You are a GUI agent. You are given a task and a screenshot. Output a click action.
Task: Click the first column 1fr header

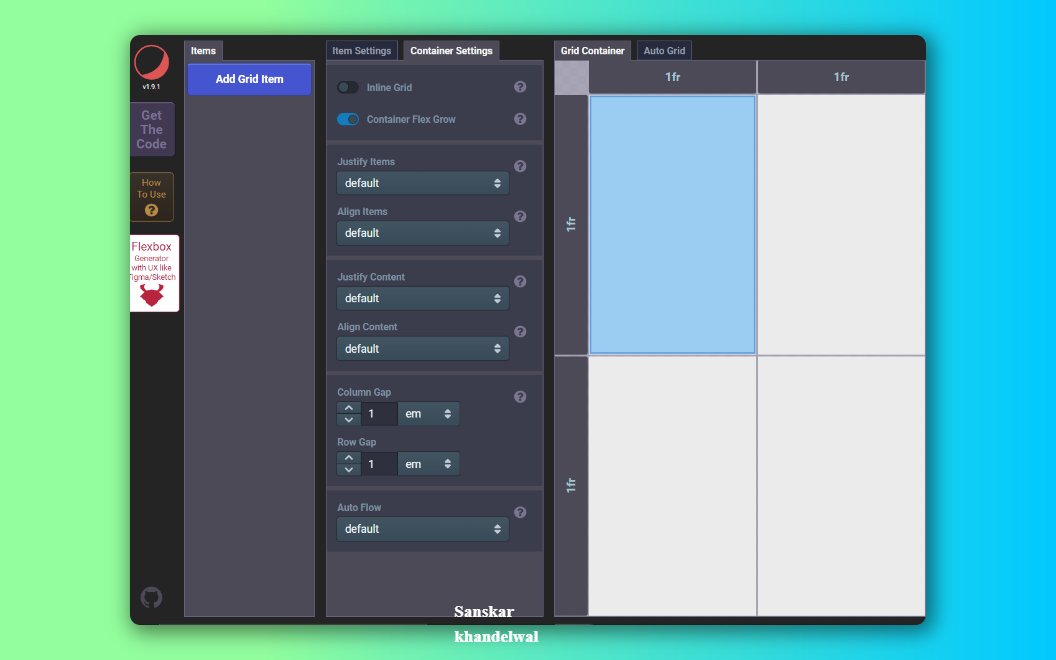(673, 77)
